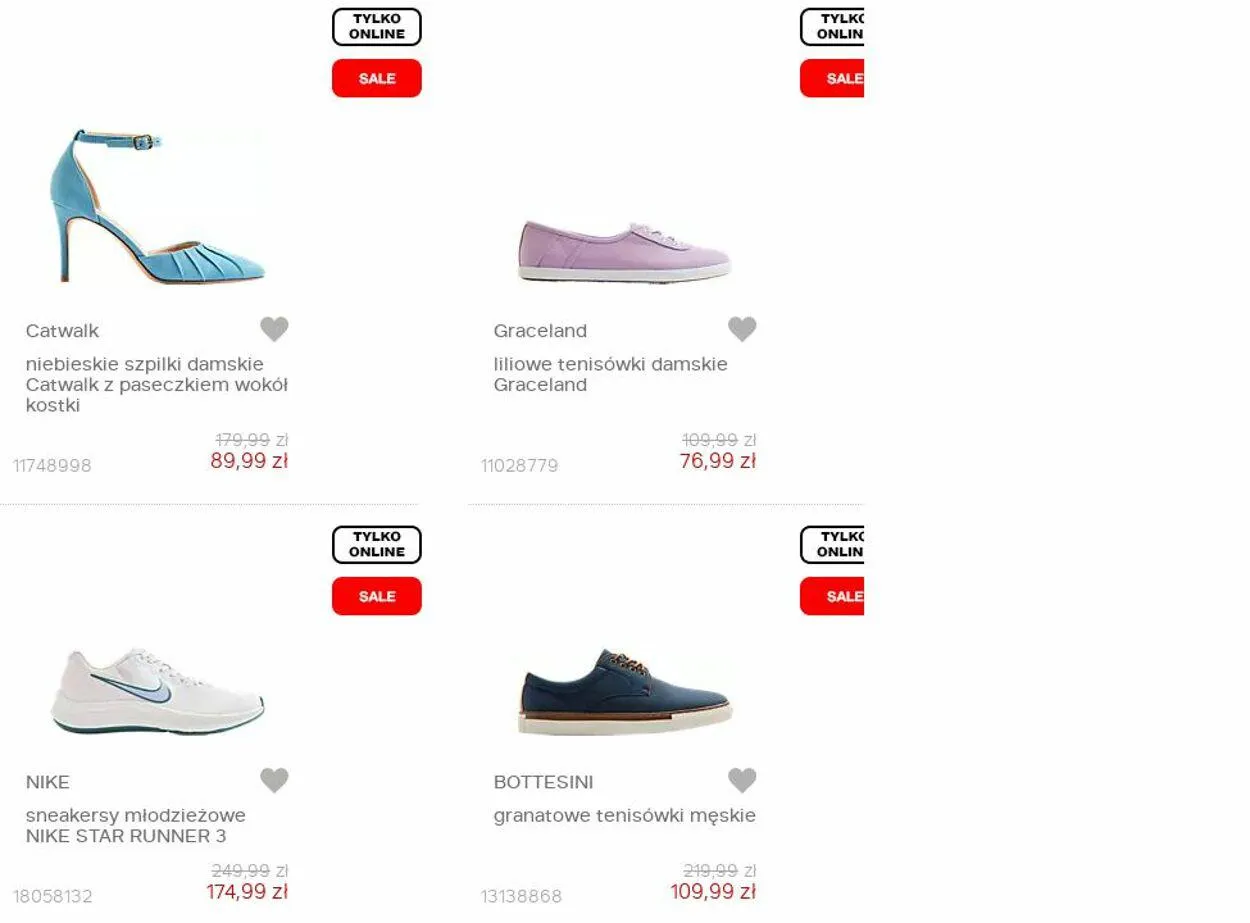Click the 174,99 zł NIKE price
This screenshot has height=923, width=1250.
(x=247, y=892)
